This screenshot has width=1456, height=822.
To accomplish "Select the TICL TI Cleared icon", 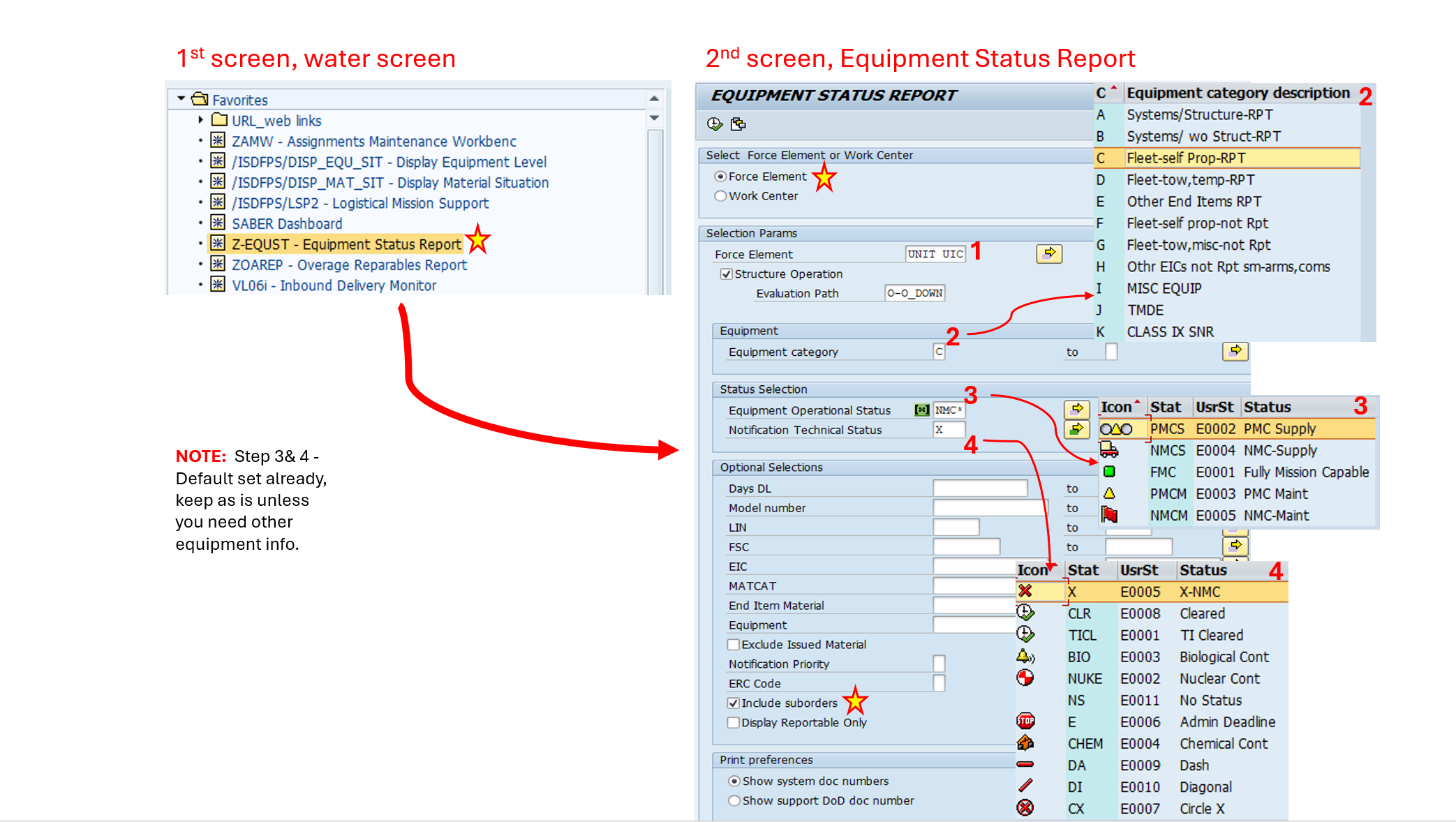I will coord(1025,634).
